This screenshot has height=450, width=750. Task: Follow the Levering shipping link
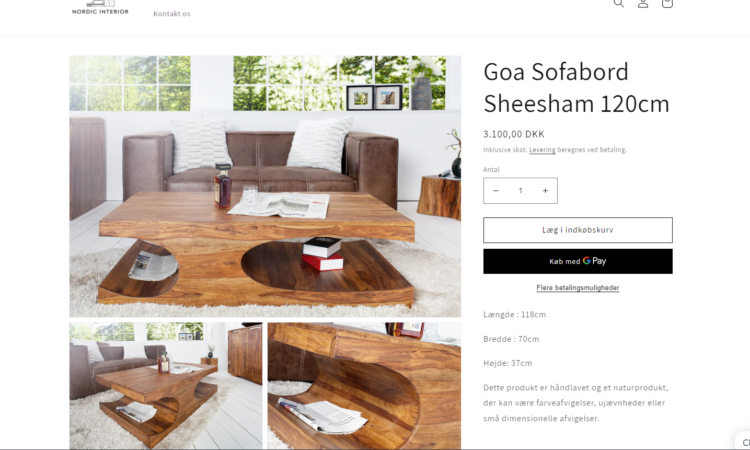[x=542, y=150]
